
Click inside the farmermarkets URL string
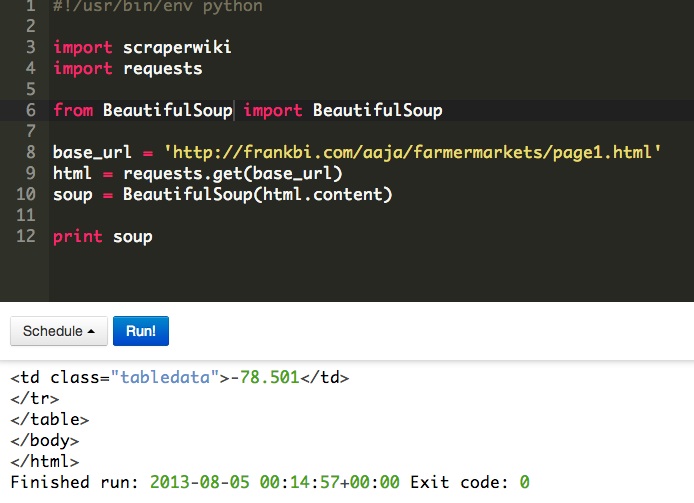point(413,152)
